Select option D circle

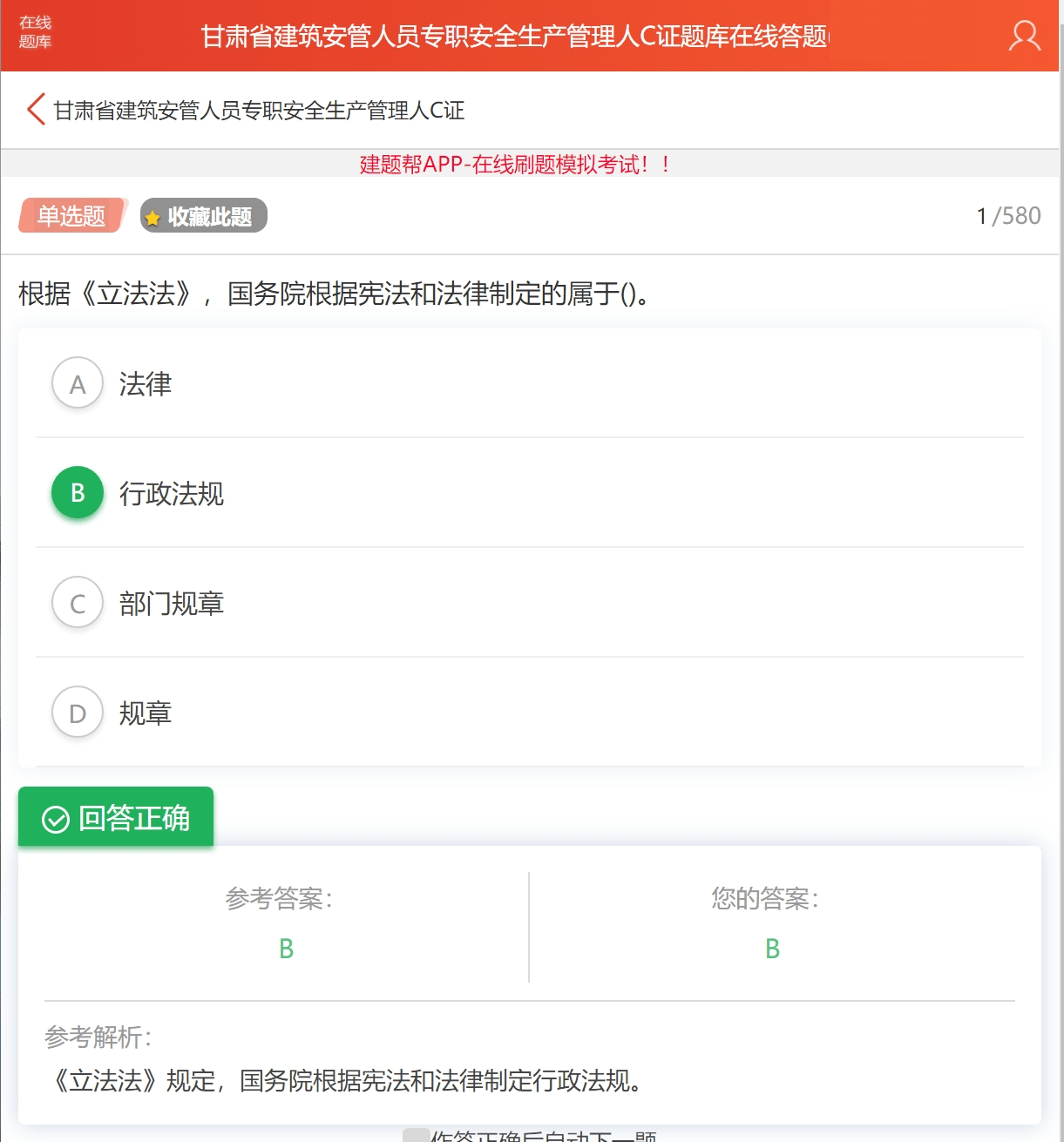coord(78,713)
